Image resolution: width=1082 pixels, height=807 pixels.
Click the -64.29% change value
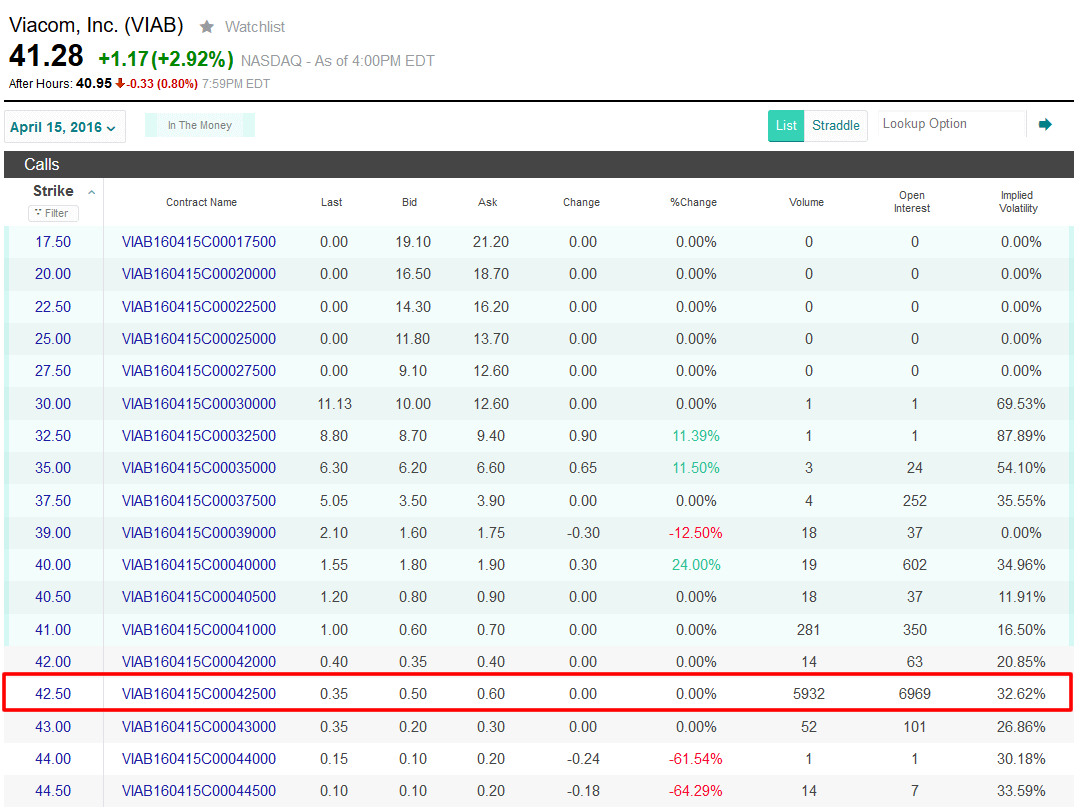696,791
